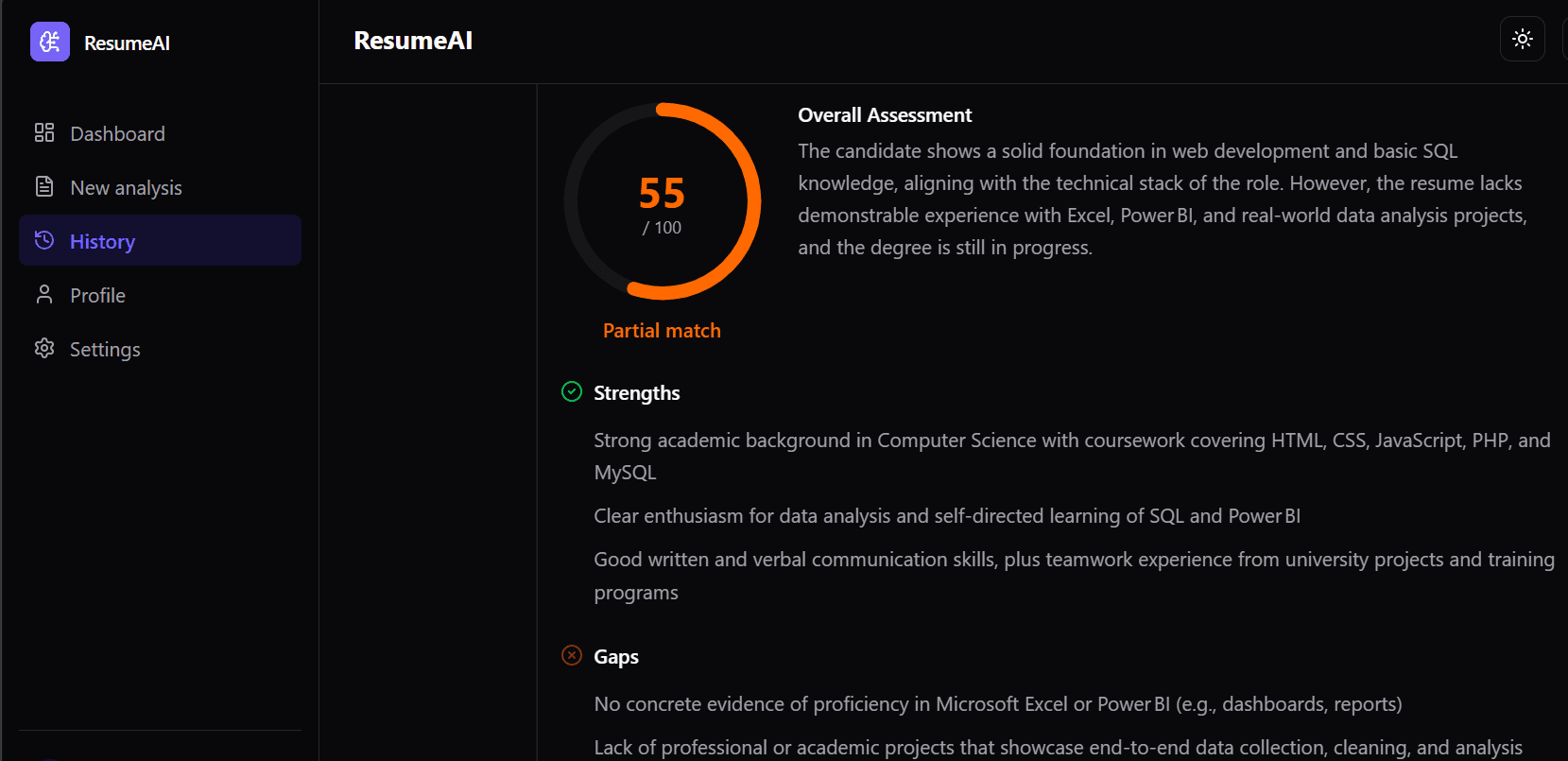Click the ResumeAI brain logo icon
Image resolution: width=1568 pixels, height=761 pixels.
click(50, 42)
